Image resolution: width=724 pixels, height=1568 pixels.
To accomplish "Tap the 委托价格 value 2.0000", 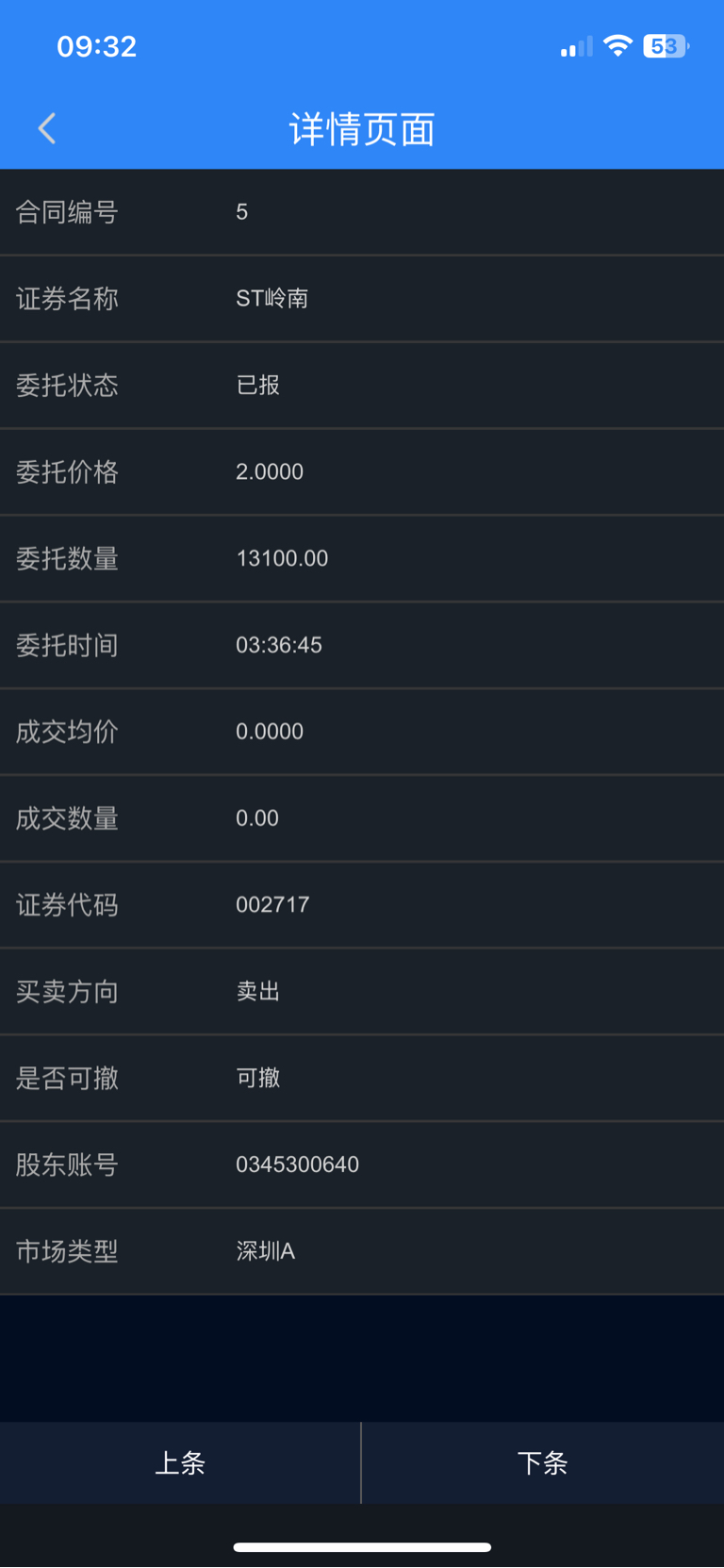I will click(x=270, y=471).
